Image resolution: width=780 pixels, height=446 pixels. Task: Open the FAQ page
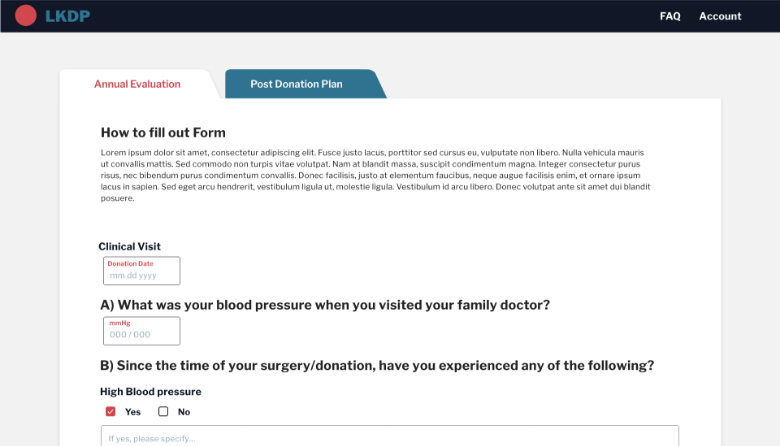[x=670, y=16]
